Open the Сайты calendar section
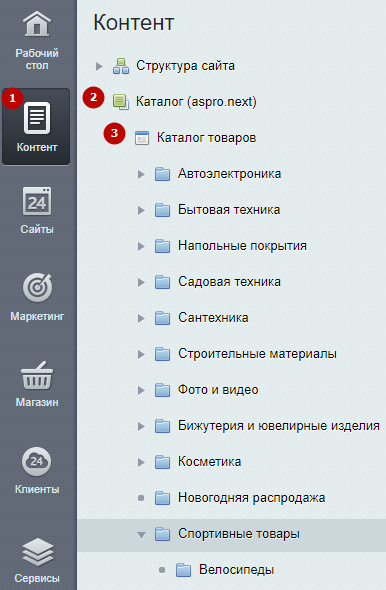 pos(37,211)
